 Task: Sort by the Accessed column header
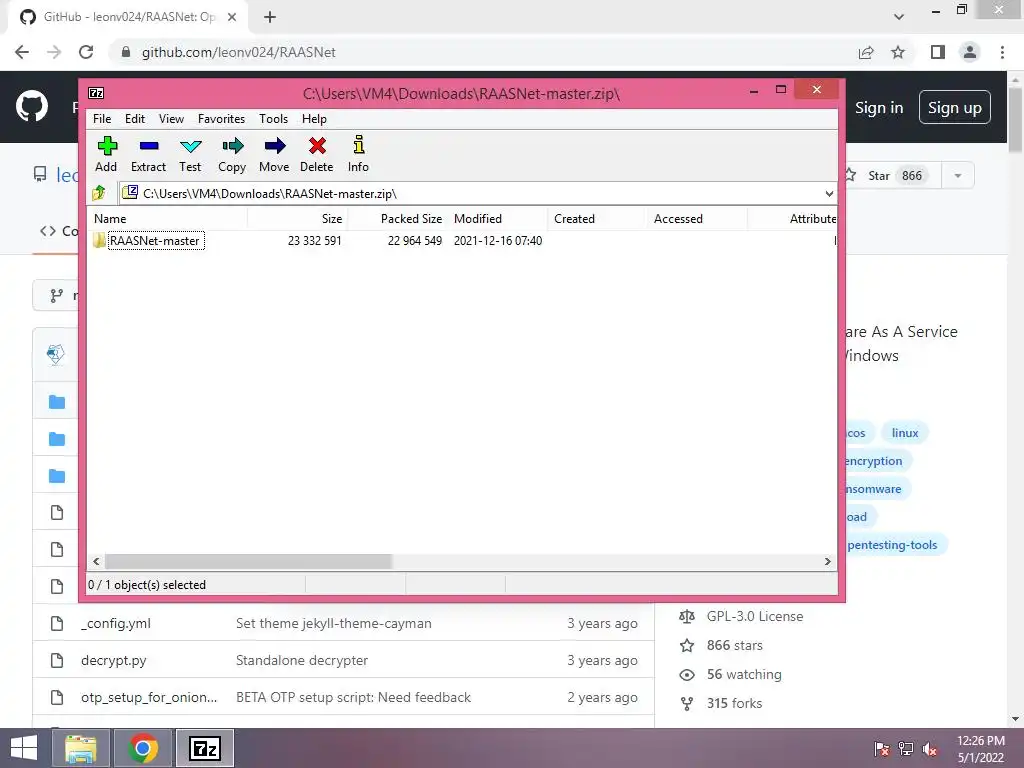[697, 219]
